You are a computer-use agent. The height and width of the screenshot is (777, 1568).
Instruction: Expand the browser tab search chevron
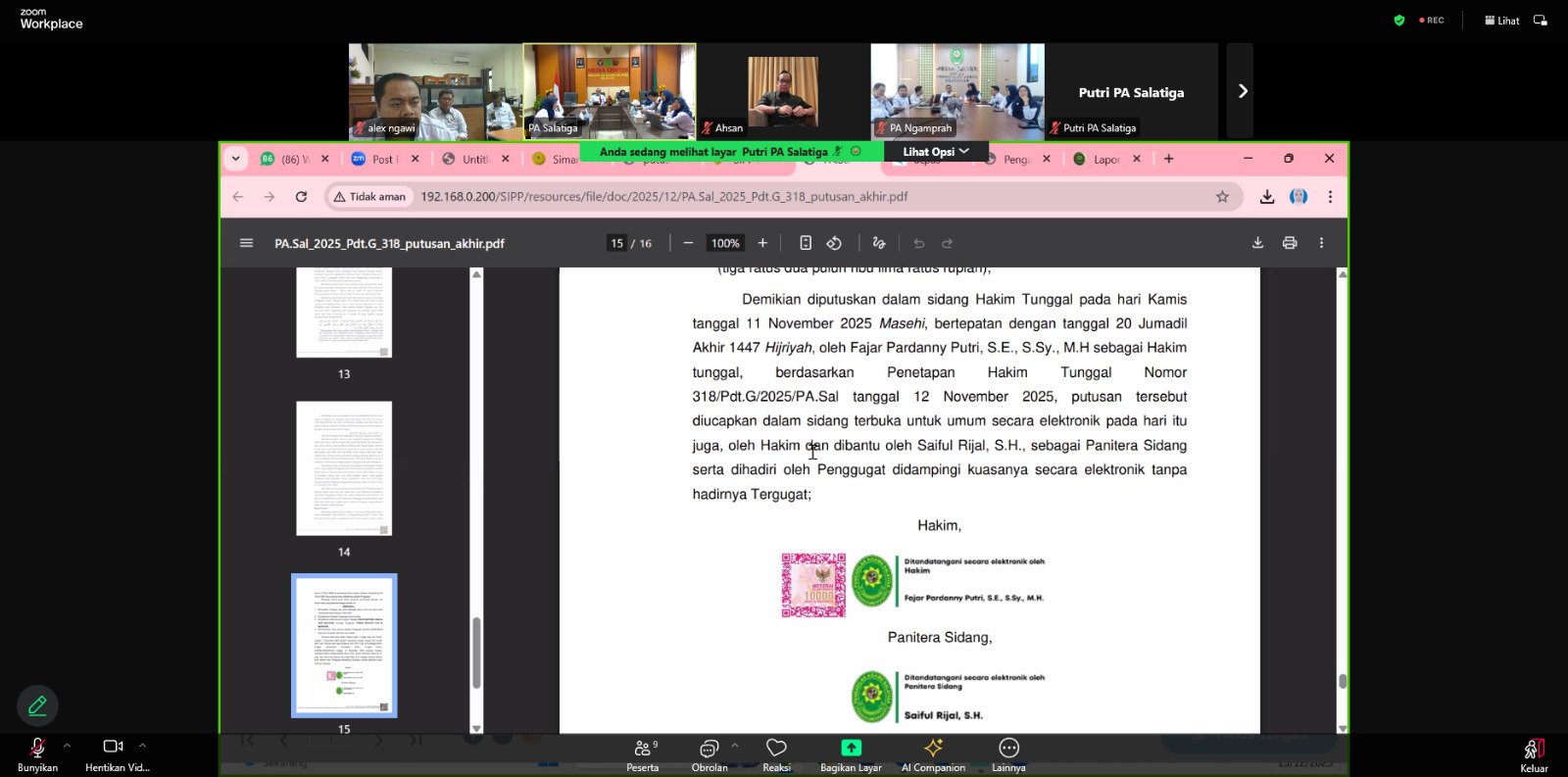(236, 159)
